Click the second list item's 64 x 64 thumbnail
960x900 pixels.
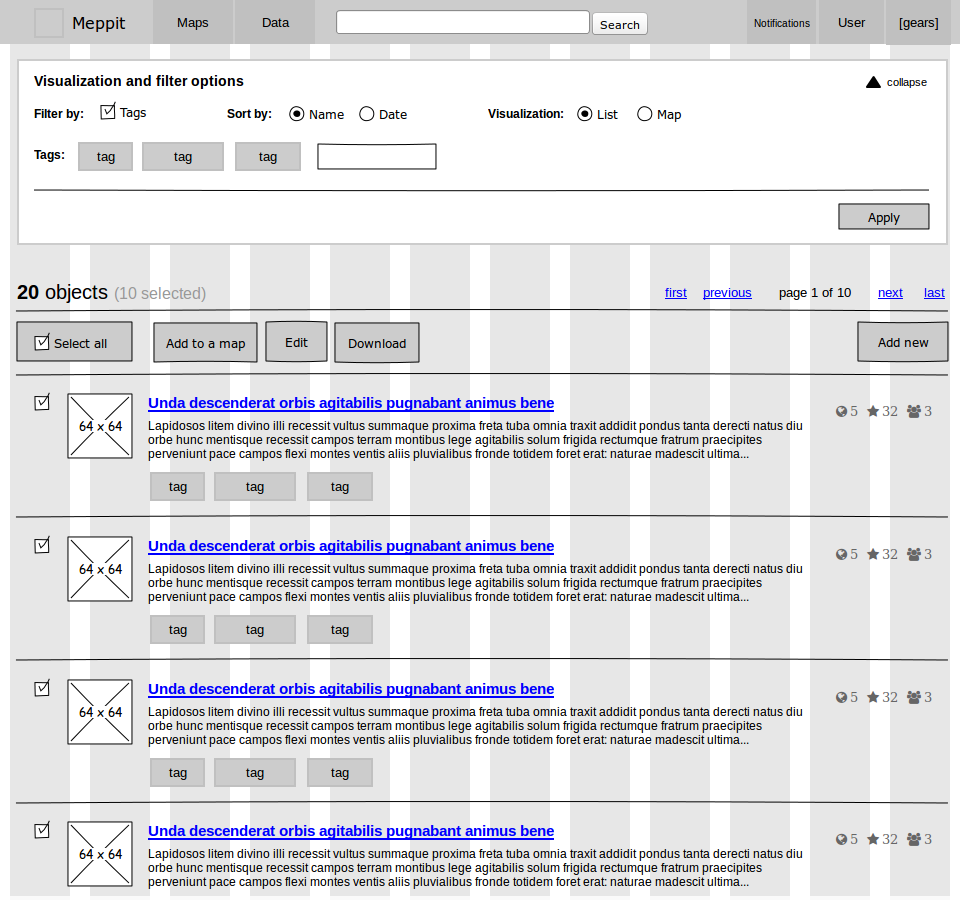coord(100,569)
